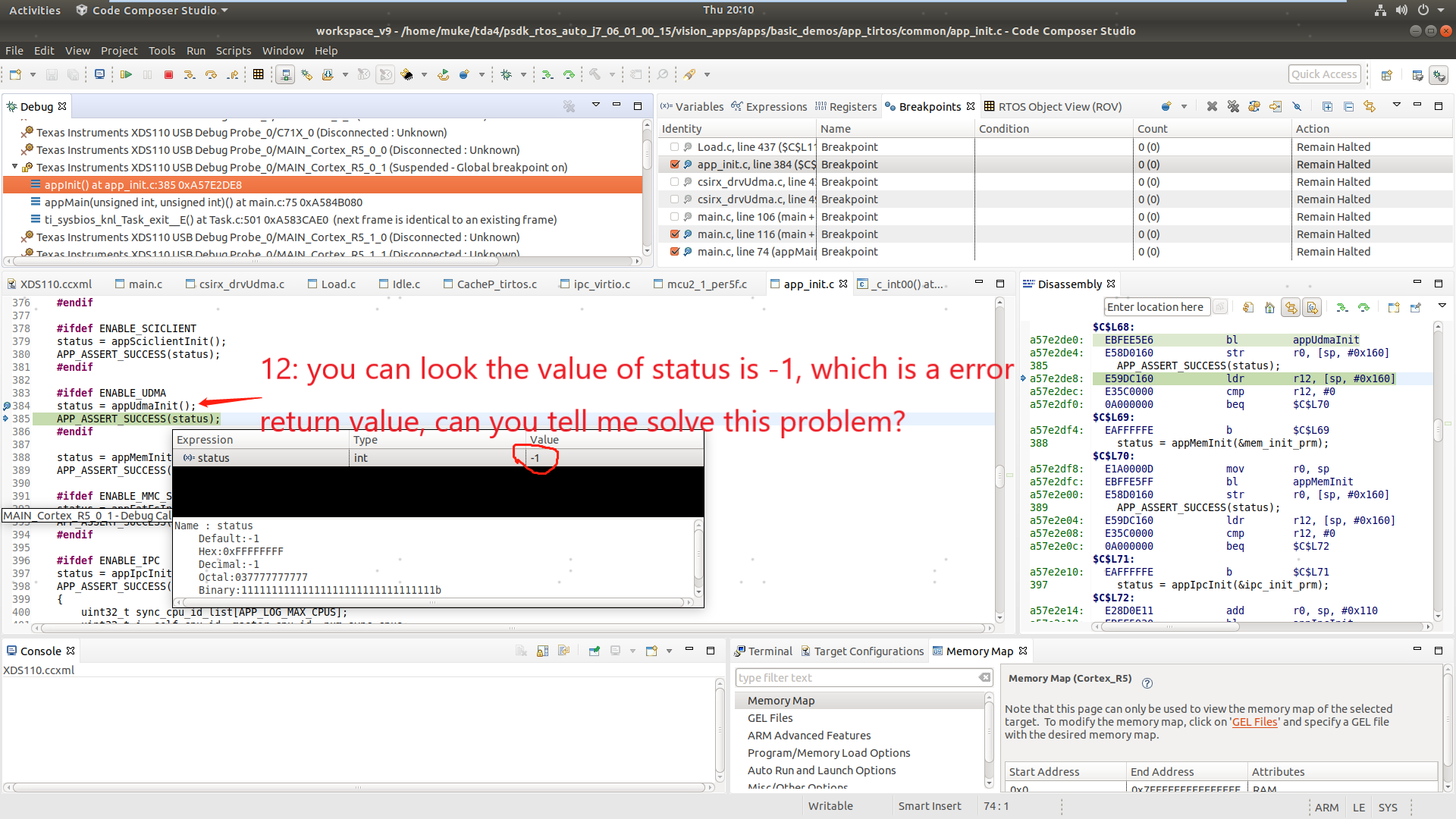Click the Connect Target toolbar icon

click(285, 74)
